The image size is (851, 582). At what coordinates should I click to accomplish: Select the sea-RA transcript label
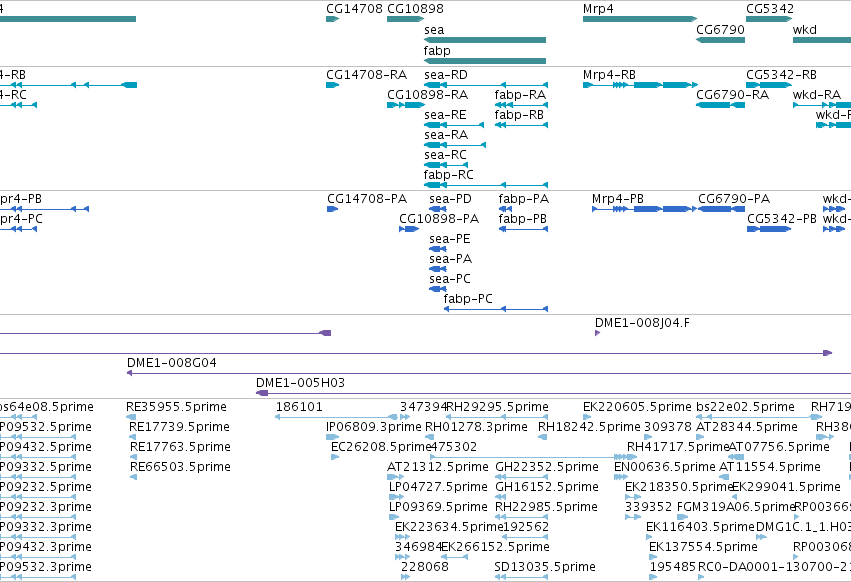click(x=446, y=135)
